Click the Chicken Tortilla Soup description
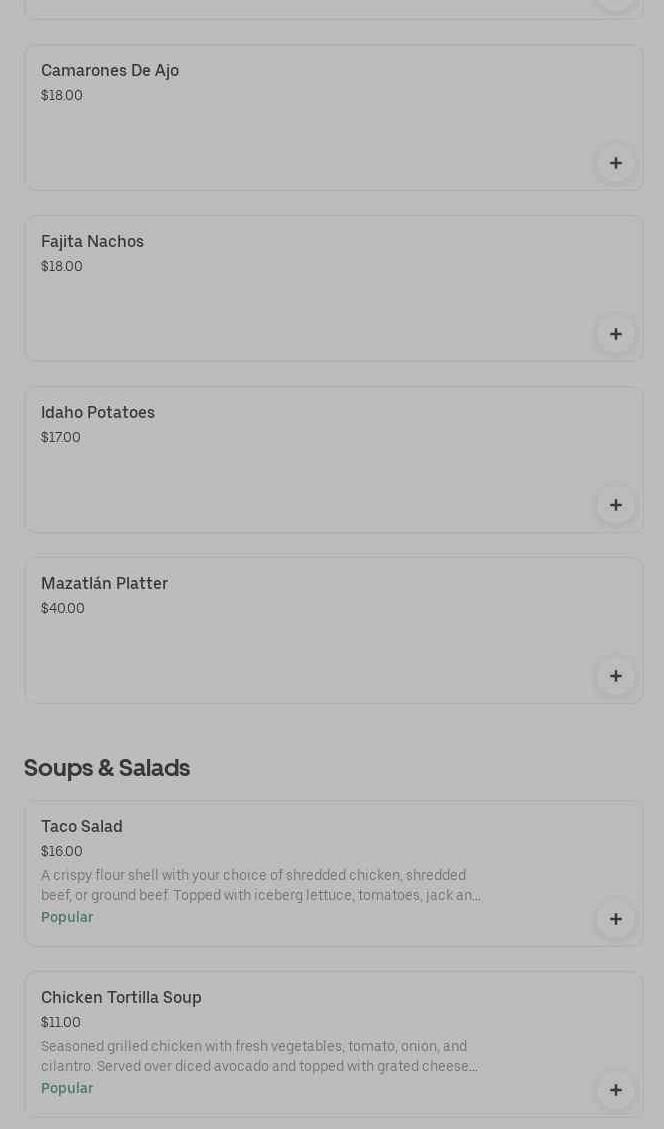The image size is (664, 1129). pos(260,1056)
